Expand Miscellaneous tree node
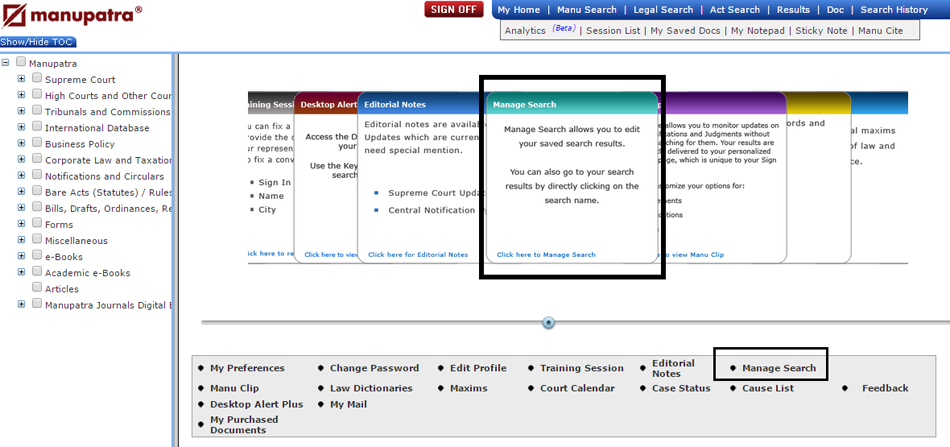 click(x=21, y=239)
